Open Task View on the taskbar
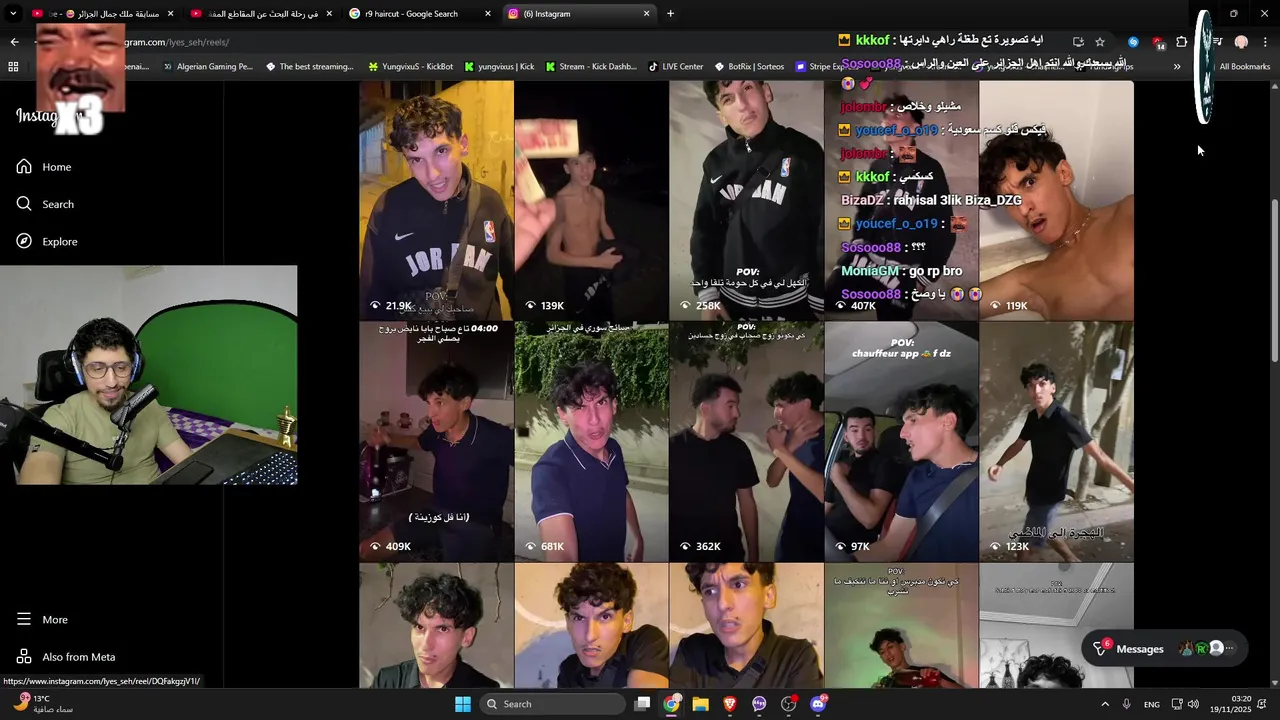The image size is (1280, 720). 643,704
